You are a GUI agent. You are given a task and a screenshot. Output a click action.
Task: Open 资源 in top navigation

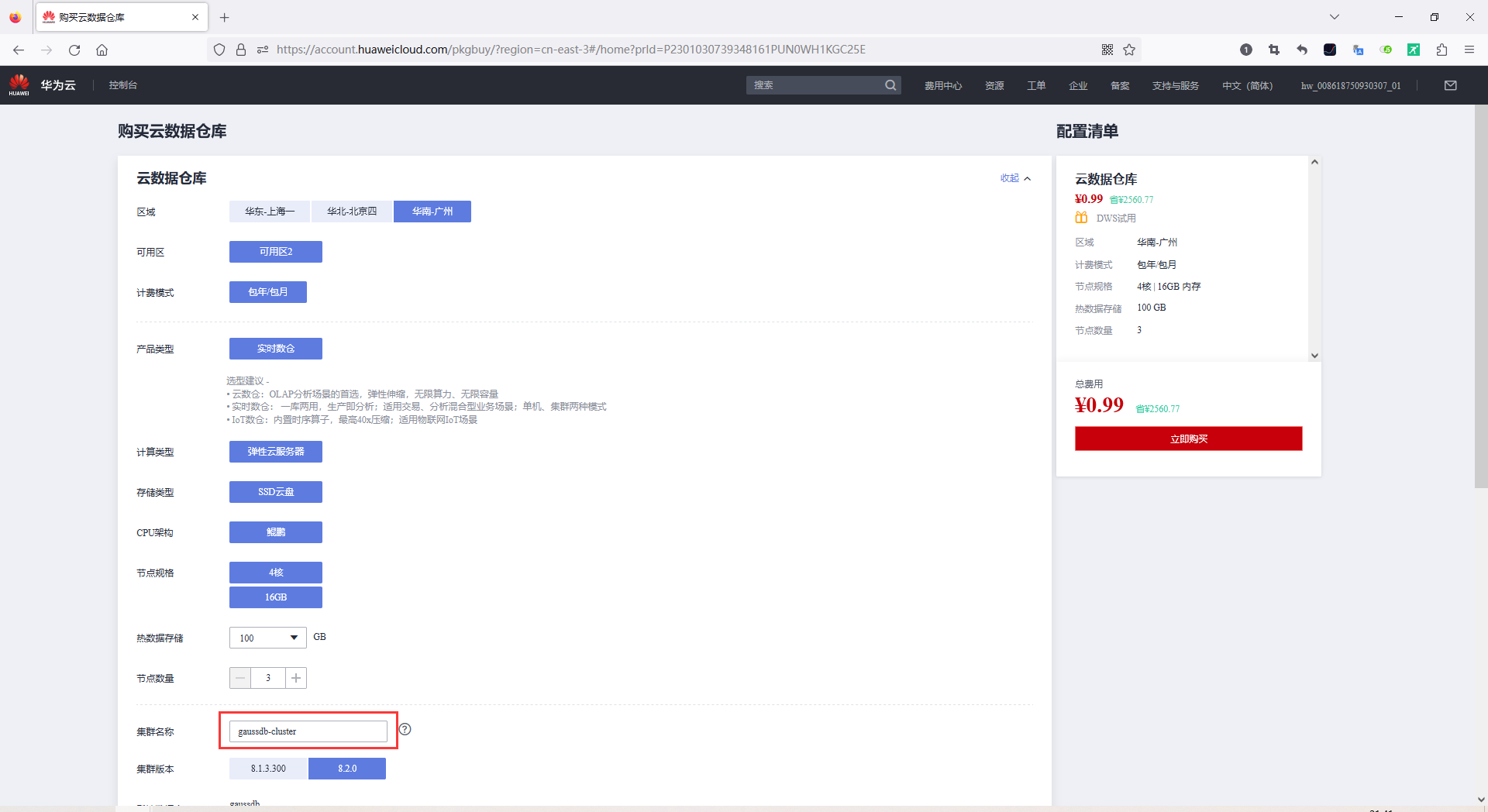point(994,85)
